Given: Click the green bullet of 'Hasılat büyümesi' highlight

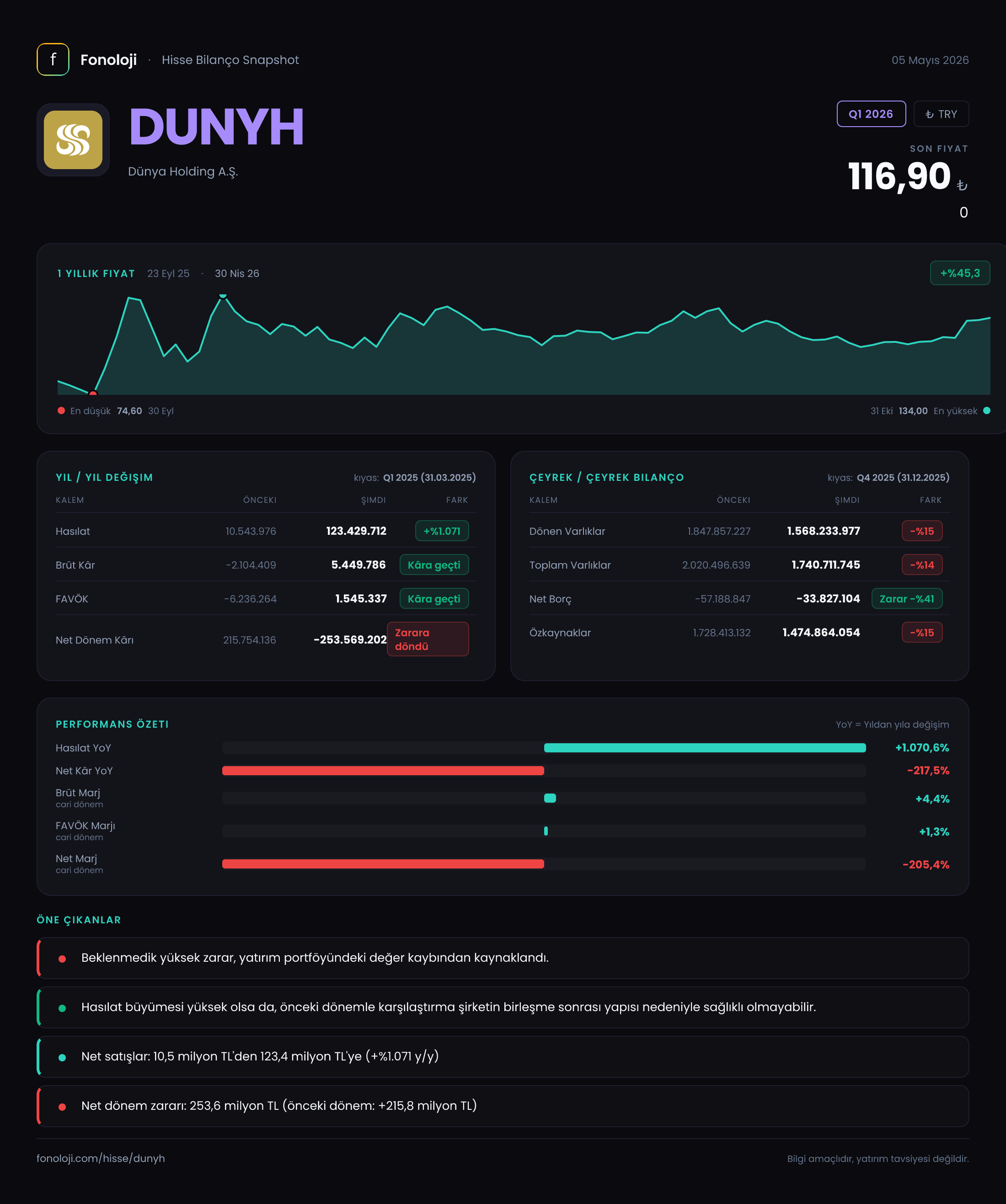Looking at the screenshot, I should (62, 1008).
